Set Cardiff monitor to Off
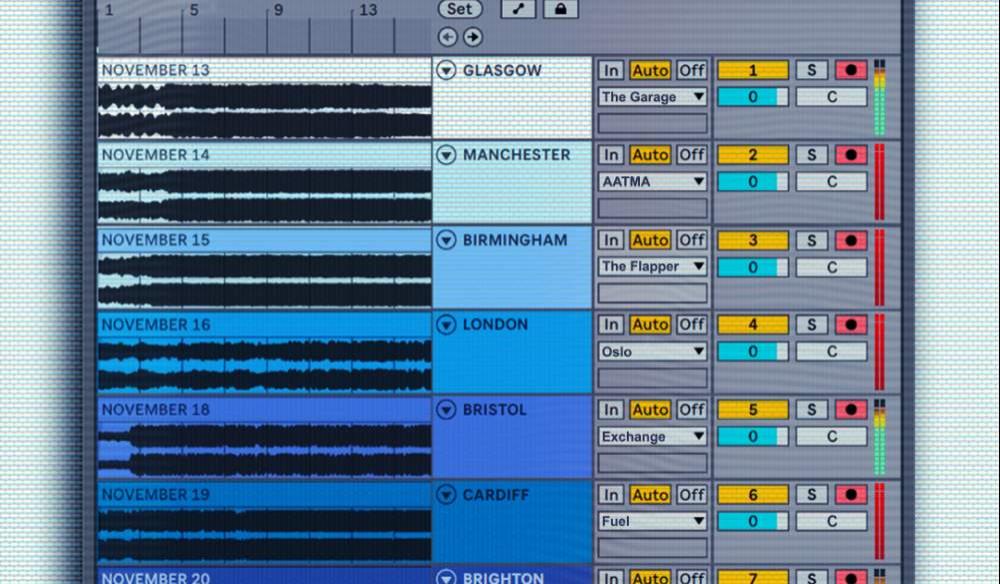The image size is (1000, 584). point(691,495)
